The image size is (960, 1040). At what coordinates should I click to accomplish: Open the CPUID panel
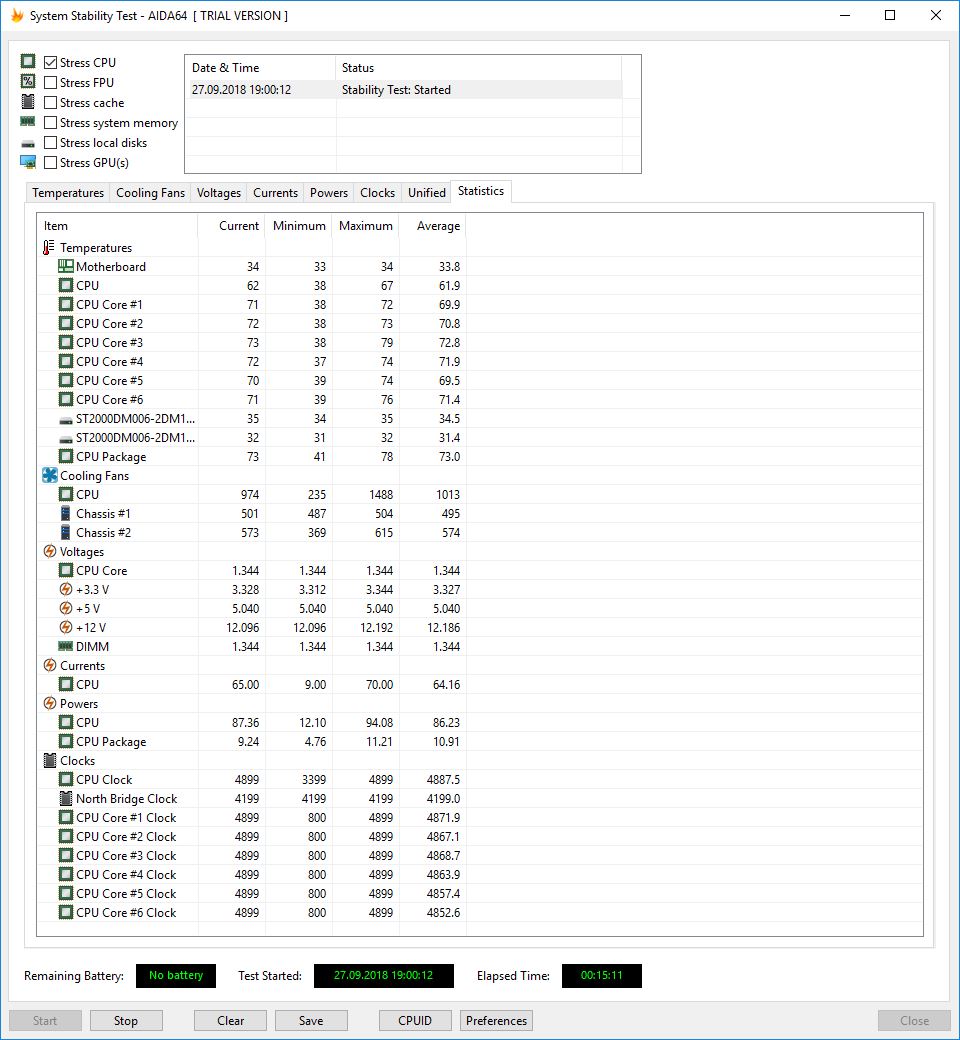coord(415,1021)
